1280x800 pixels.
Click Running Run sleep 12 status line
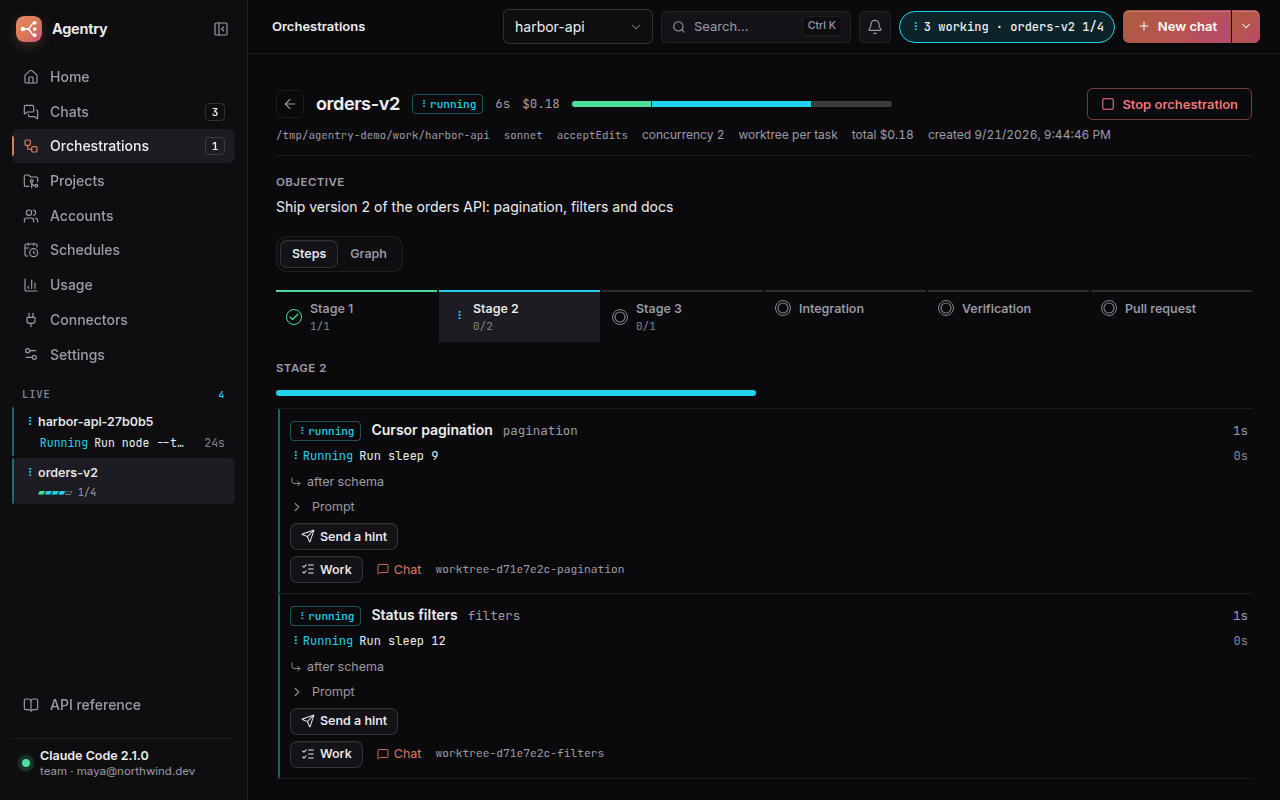pyautogui.click(x=368, y=641)
